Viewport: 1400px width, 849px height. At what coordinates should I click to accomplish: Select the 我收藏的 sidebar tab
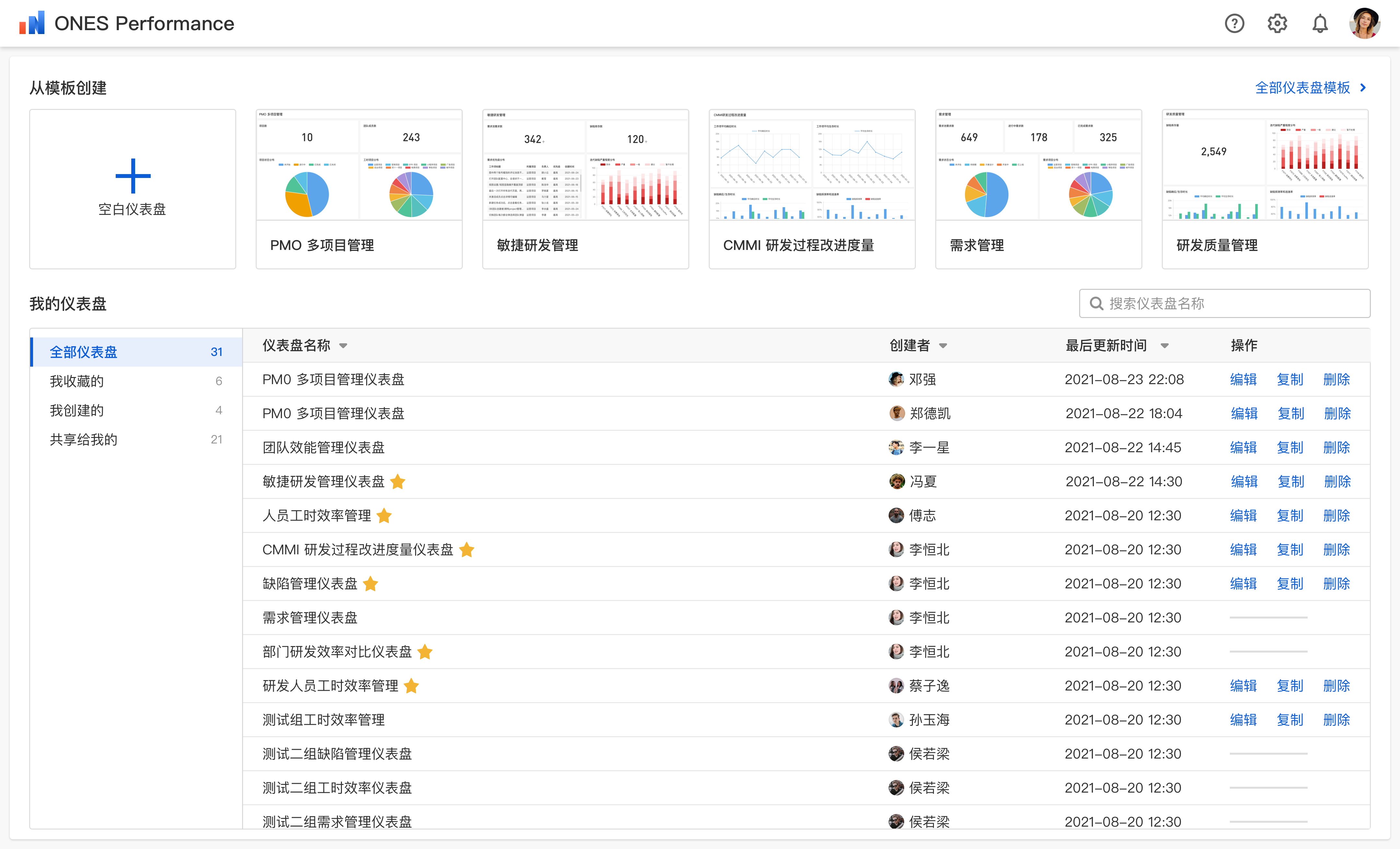click(136, 381)
